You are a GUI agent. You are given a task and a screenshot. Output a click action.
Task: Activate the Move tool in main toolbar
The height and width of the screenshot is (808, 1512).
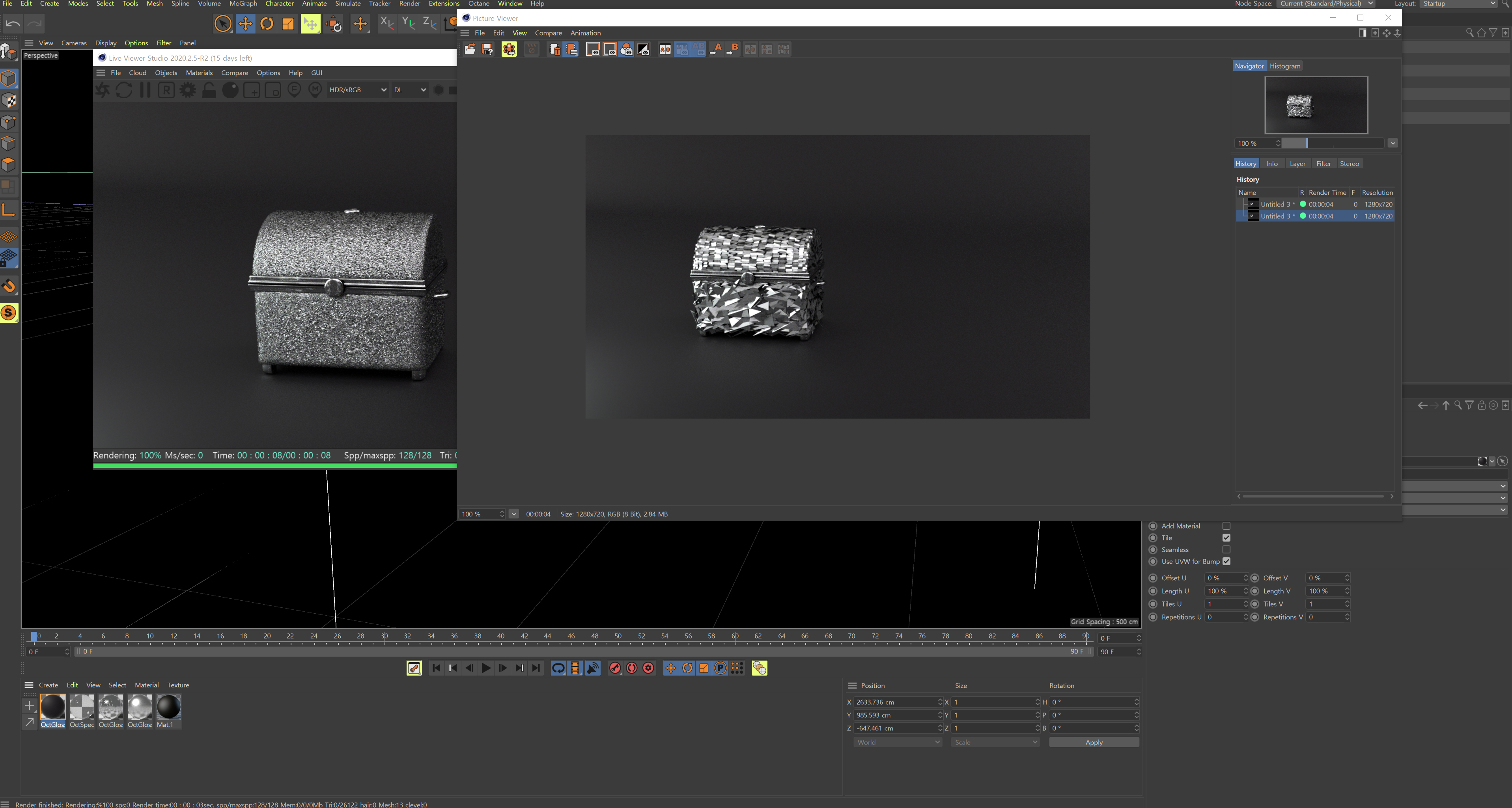245,24
